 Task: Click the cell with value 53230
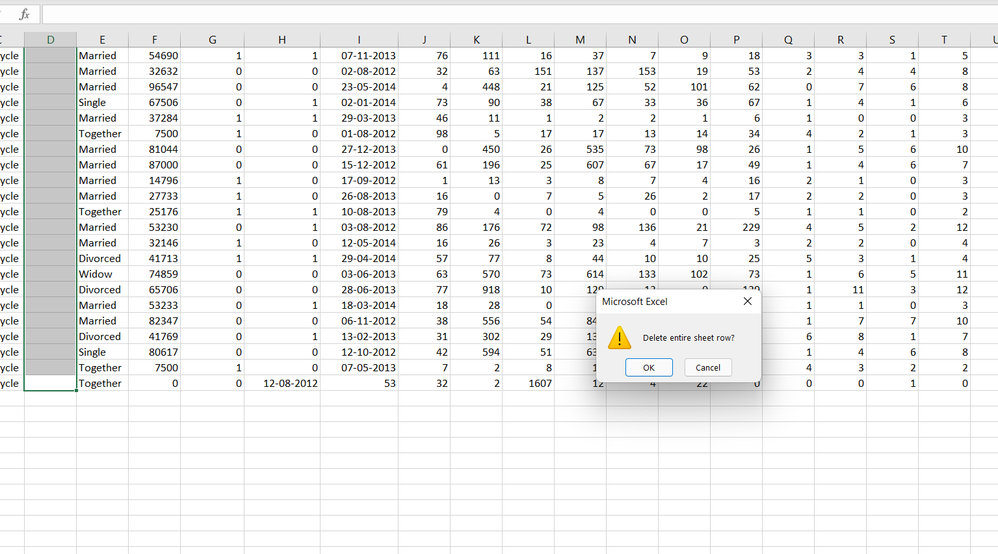[x=154, y=227]
